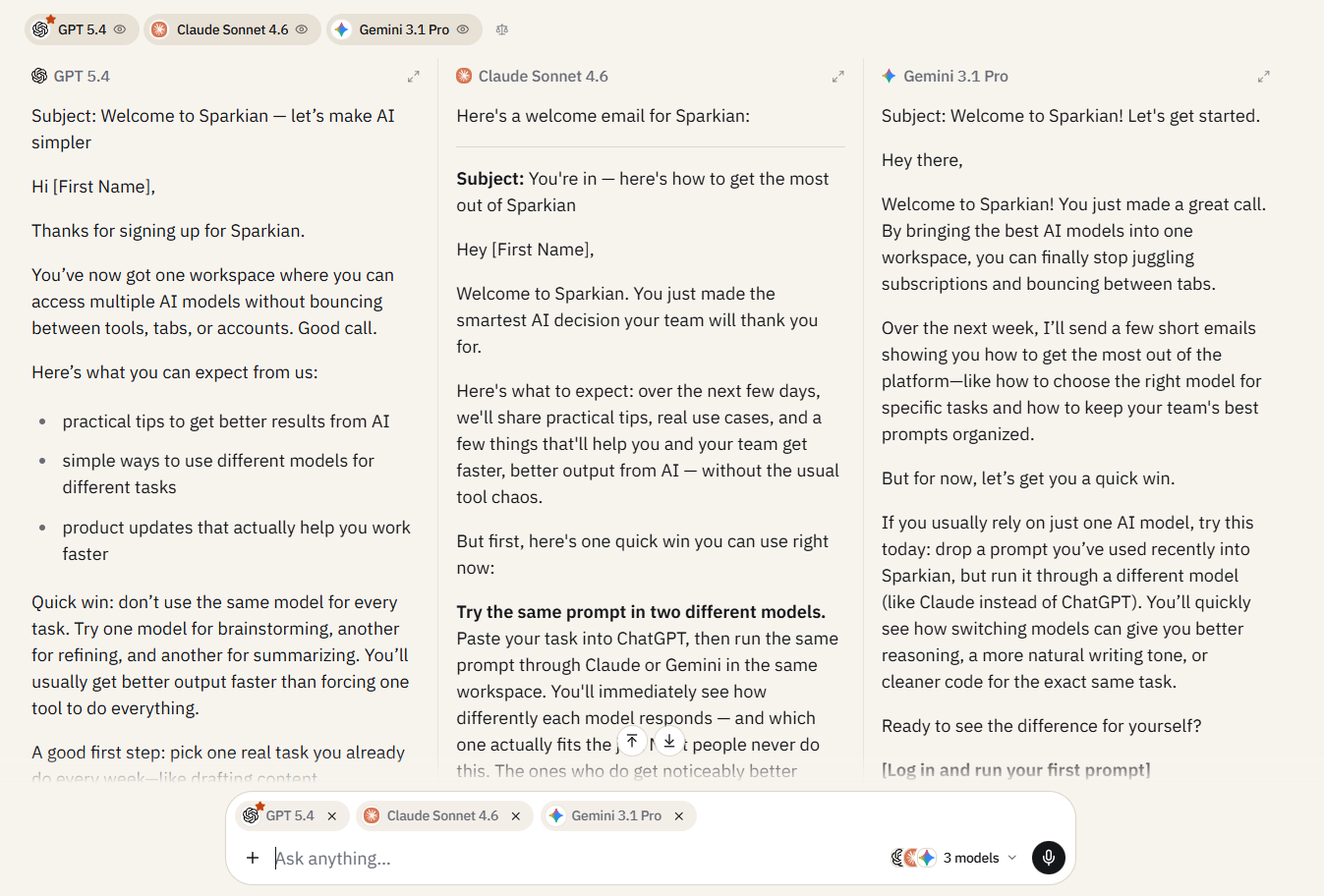Click the OpenAI logo in GPT 5.4 column header
This screenshot has width=1324, height=896.
coord(39,76)
